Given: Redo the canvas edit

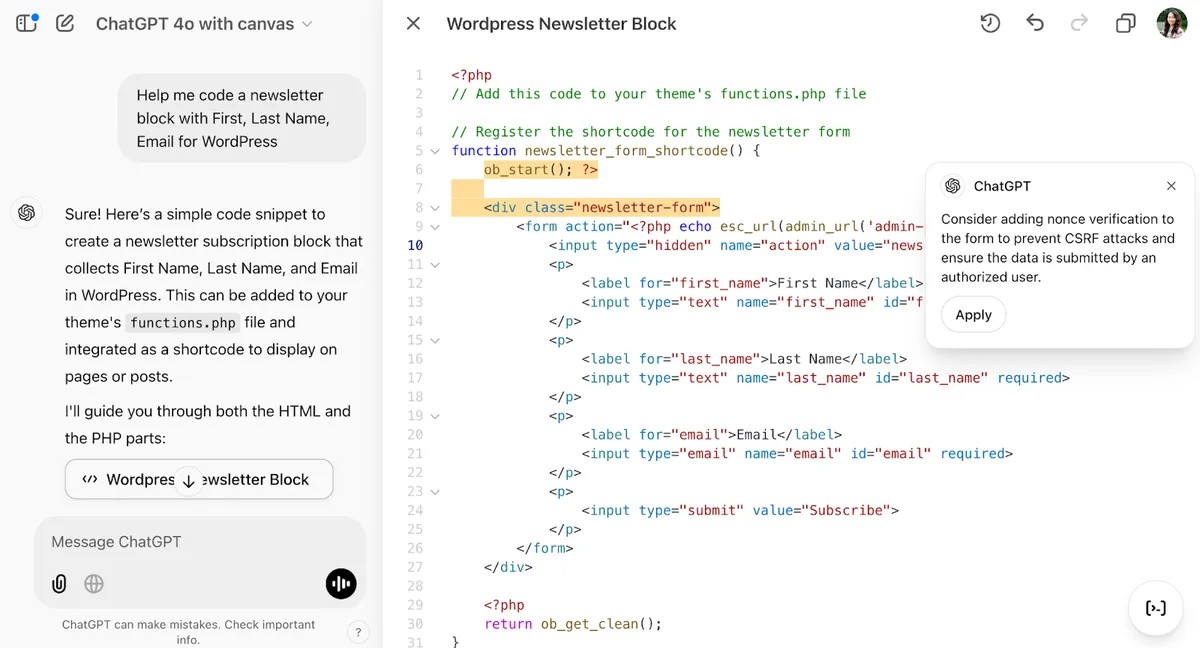Looking at the screenshot, I should pyautogui.click(x=1079, y=23).
